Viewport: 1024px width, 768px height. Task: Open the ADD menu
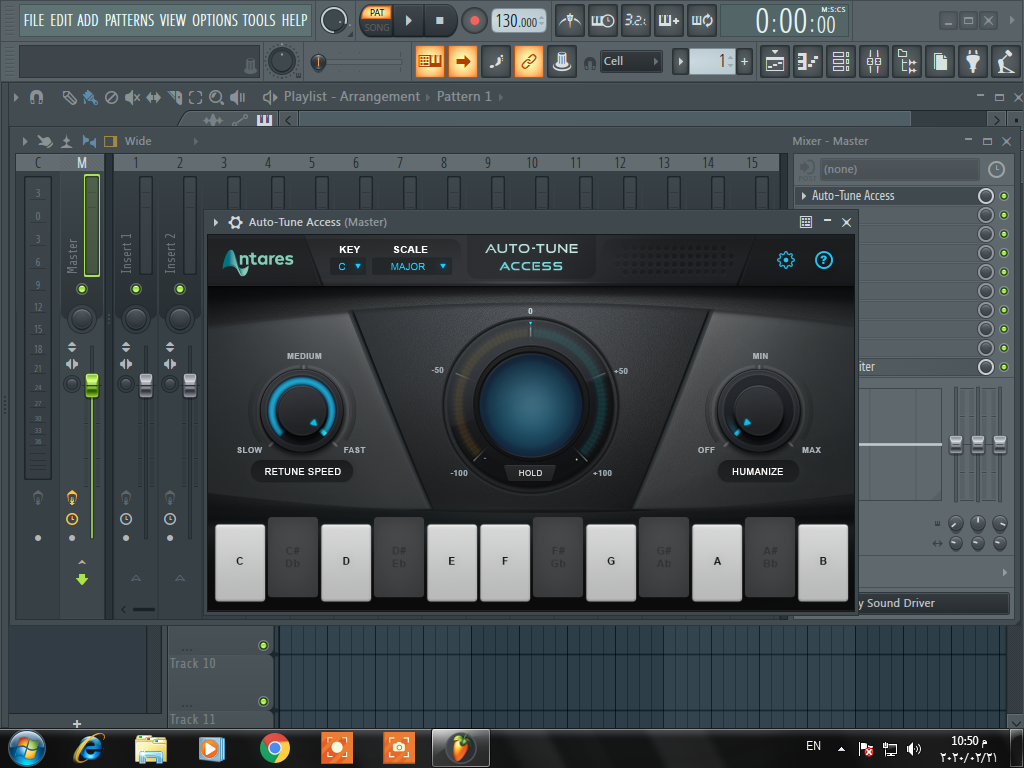[x=88, y=20]
